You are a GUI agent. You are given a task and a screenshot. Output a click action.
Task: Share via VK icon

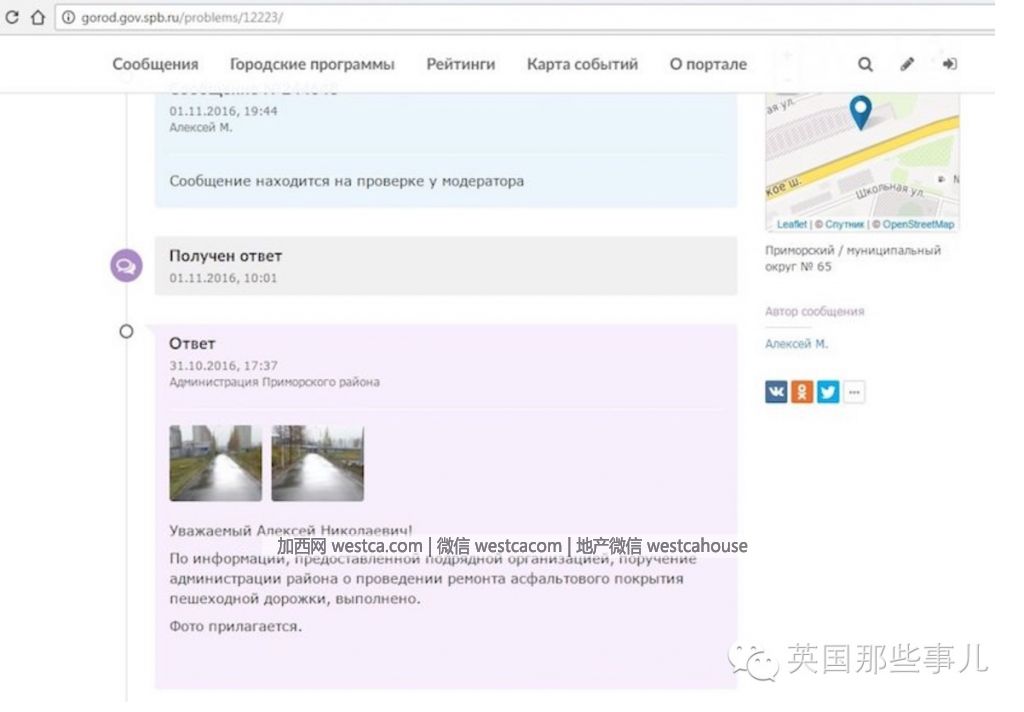pyautogui.click(x=776, y=392)
